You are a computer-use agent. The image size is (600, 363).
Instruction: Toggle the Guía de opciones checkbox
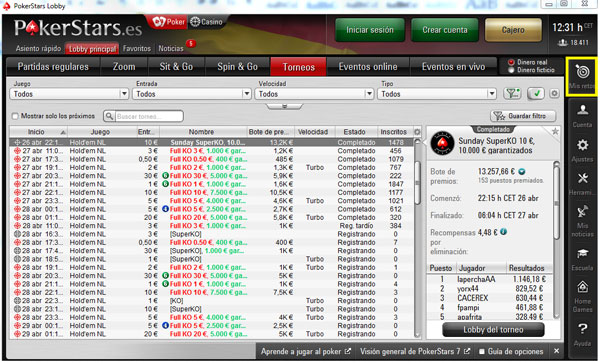482,351
